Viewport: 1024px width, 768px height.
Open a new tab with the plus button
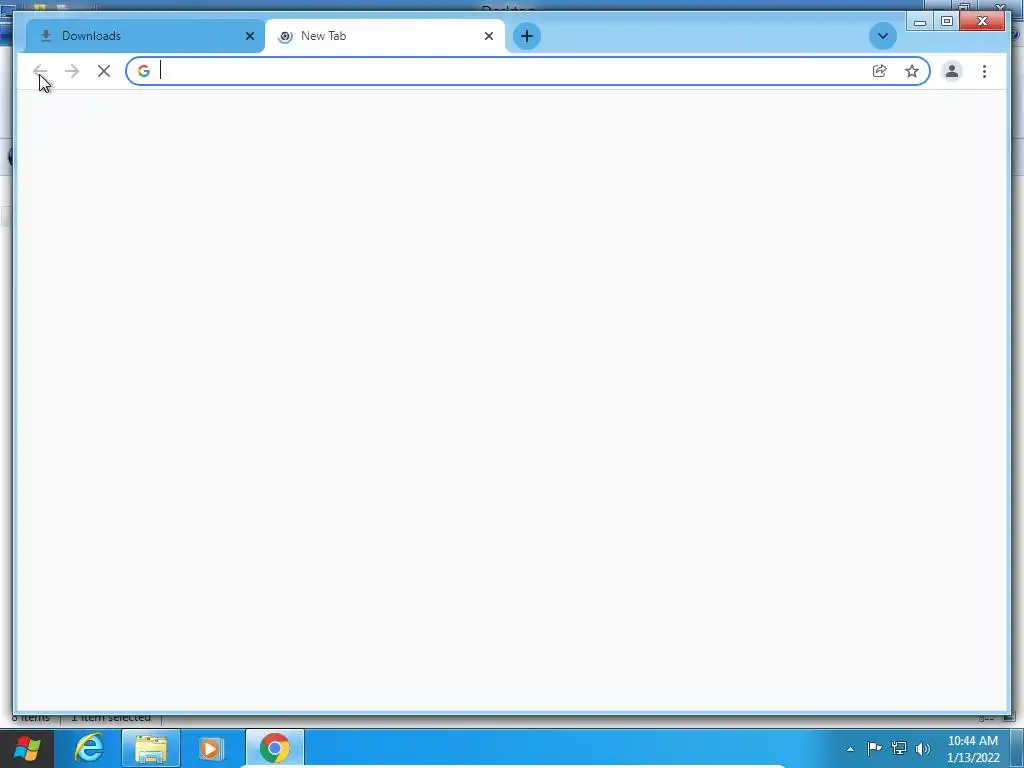[526, 36]
